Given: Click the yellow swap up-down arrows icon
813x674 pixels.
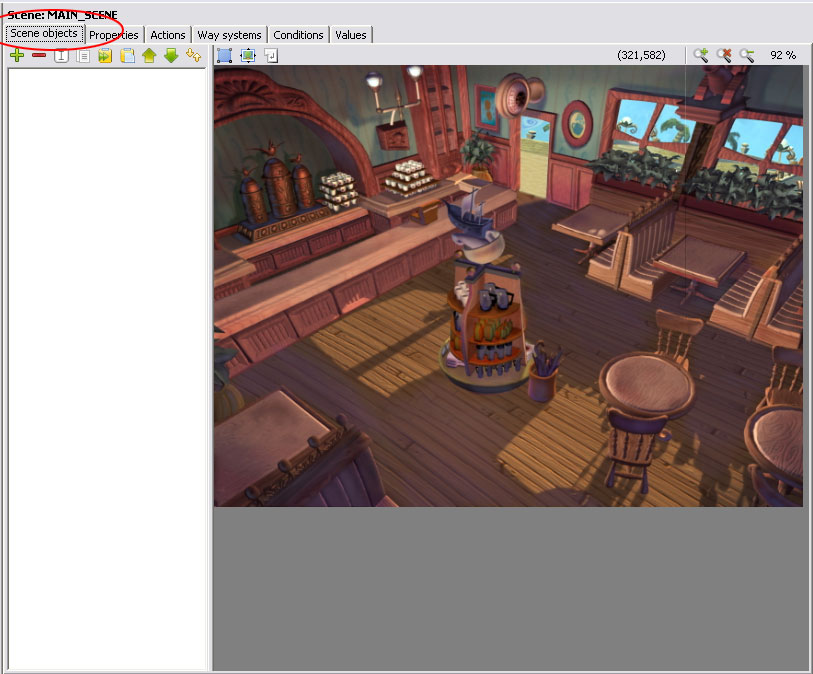Looking at the screenshot, I should [x=193, y=55].
